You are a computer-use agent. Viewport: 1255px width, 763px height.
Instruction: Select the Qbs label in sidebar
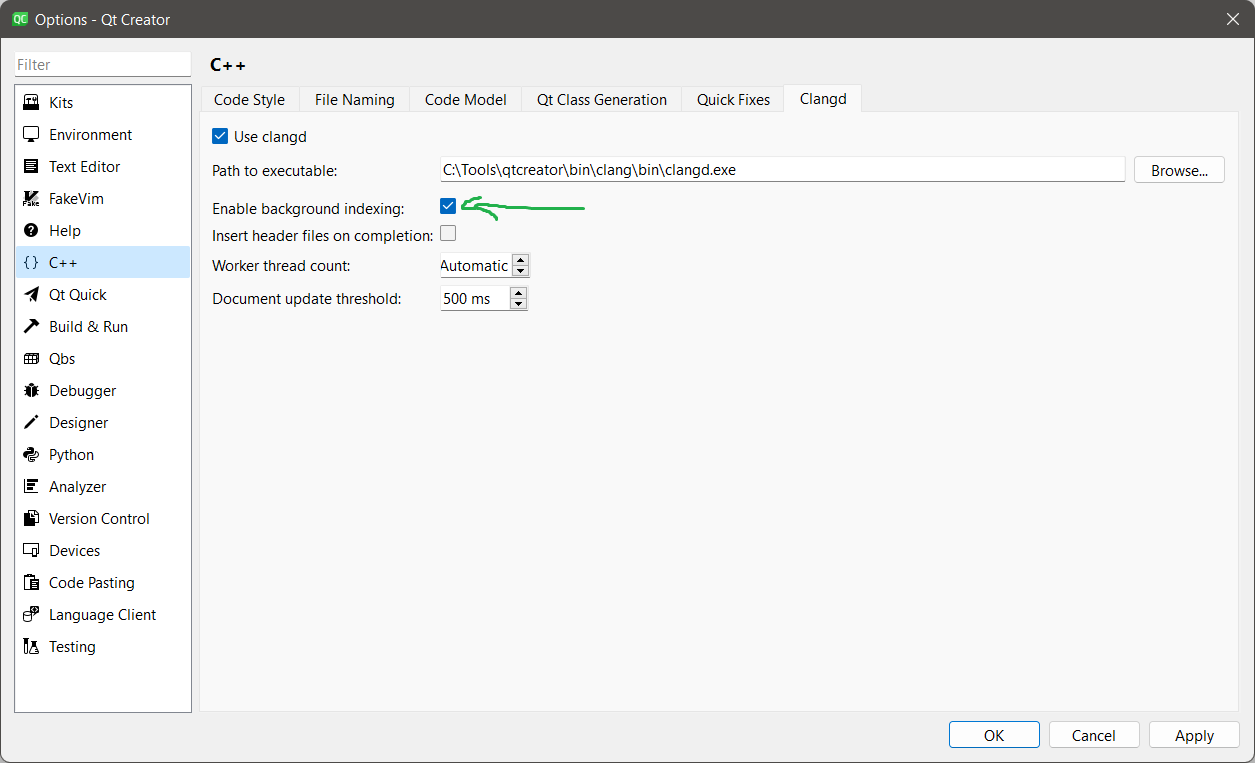click(62, 359)
